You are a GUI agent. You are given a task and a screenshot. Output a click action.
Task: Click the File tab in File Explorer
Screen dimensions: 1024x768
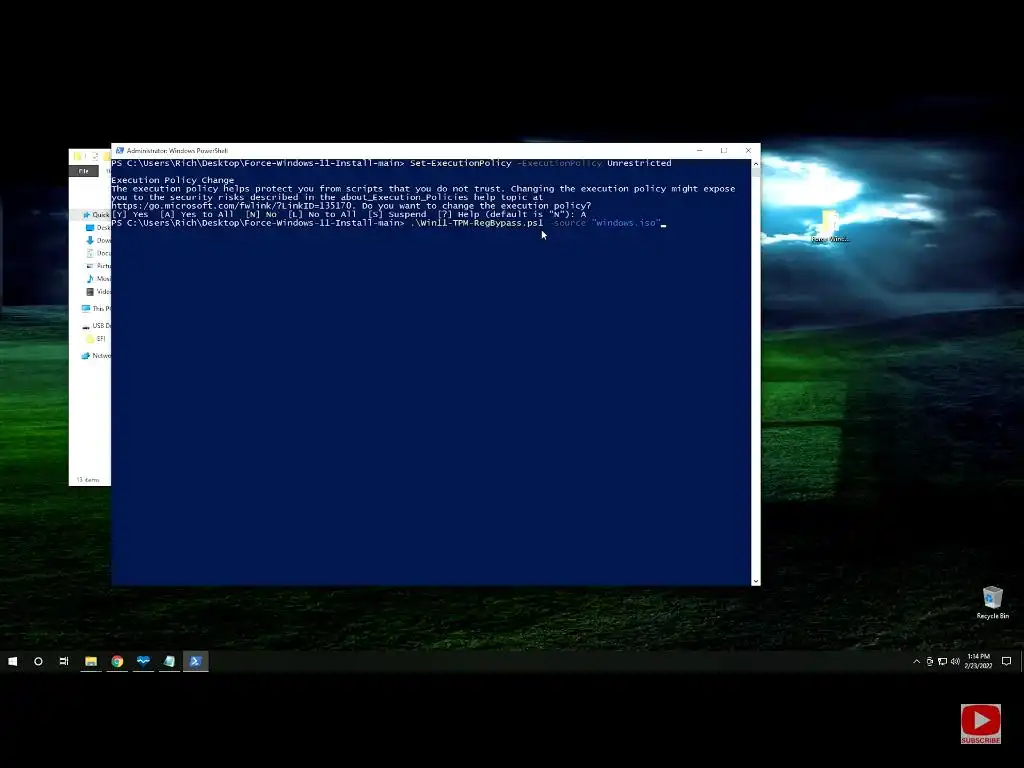tap(84, 171)
